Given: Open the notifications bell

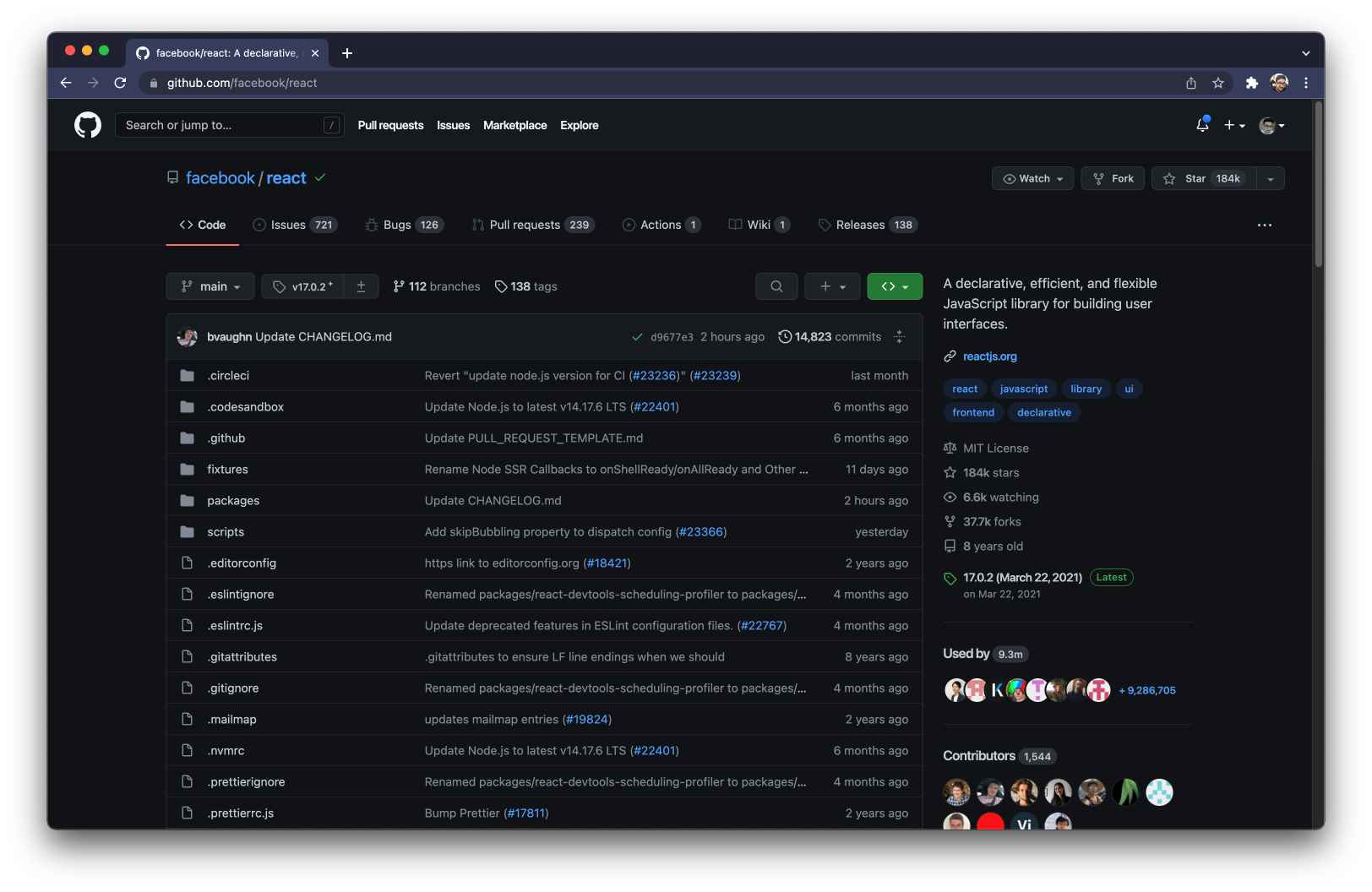Looking at the screenshot, I should tap(1202, 125).
